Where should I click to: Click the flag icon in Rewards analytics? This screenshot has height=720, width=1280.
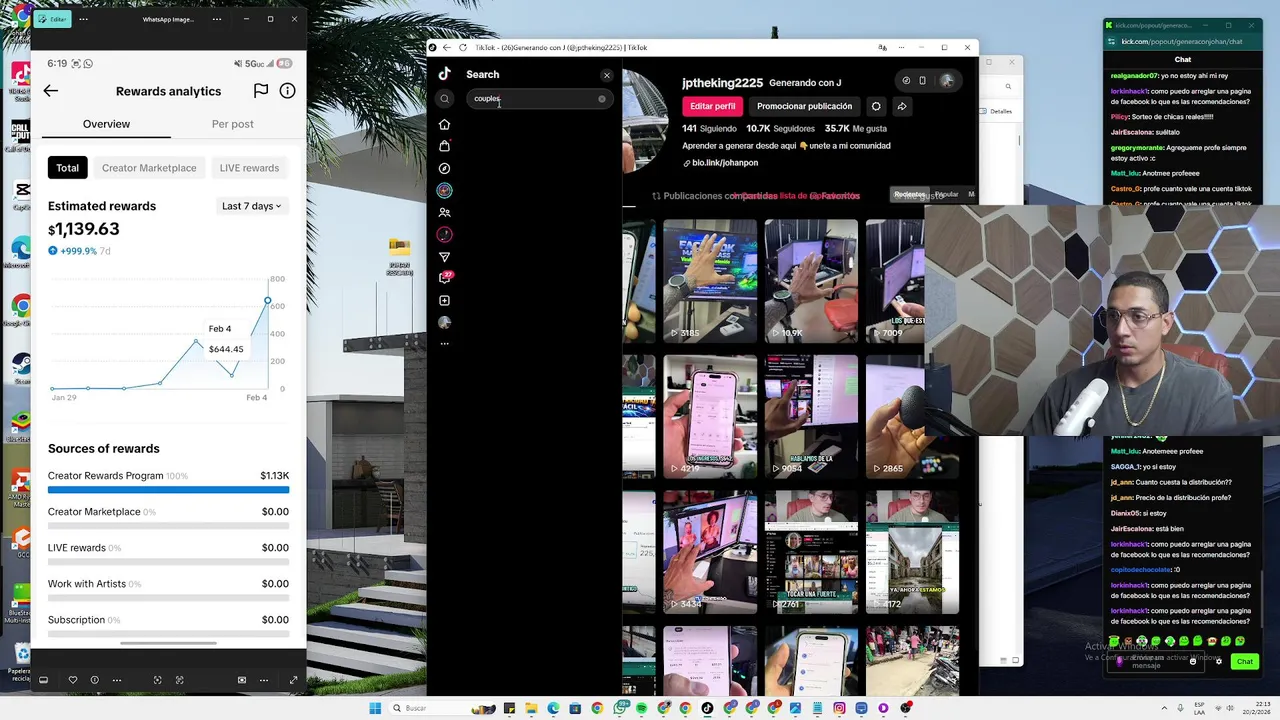tap(261, 91)
